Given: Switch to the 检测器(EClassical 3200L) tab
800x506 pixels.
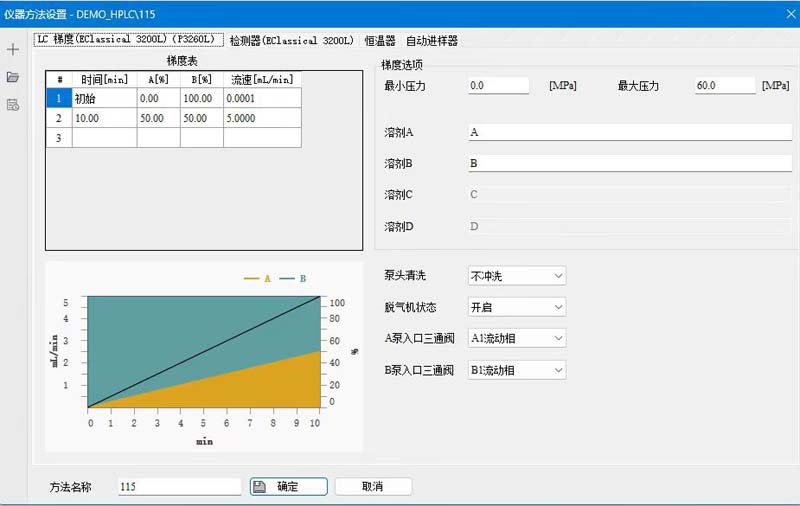Looking at the screenshot, I should (291, 40).
